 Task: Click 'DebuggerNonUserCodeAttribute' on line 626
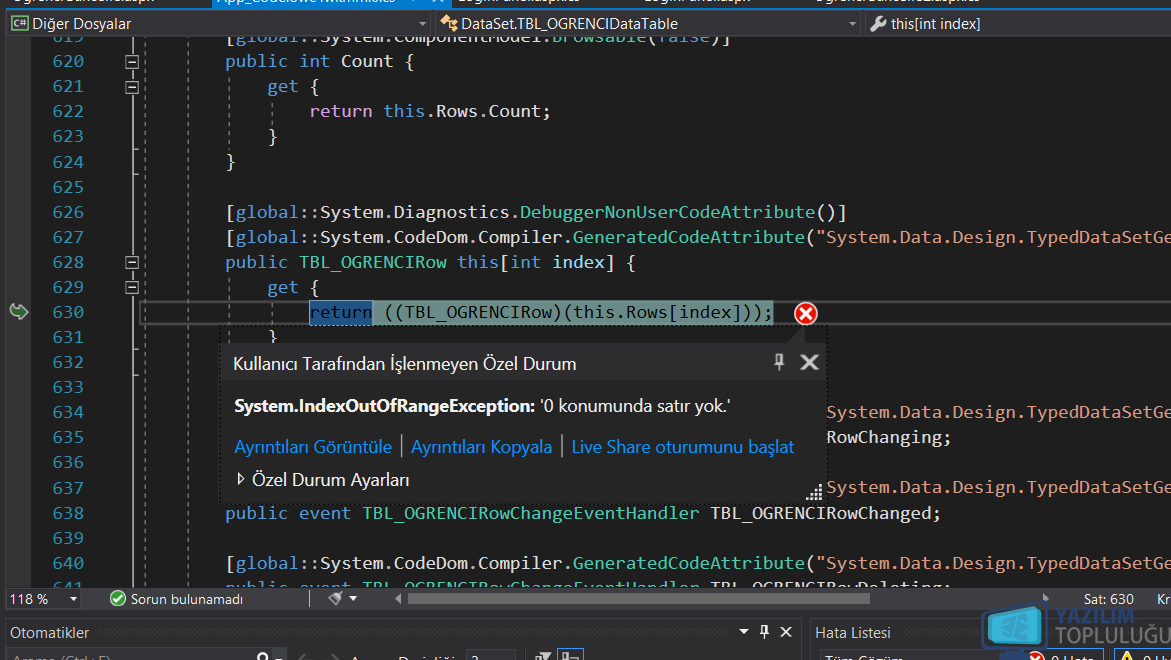[667, 212]
